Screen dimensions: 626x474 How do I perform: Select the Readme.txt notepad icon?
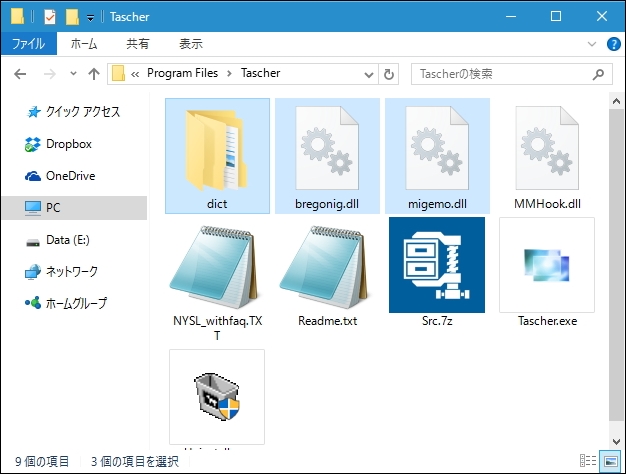point(327,266)
